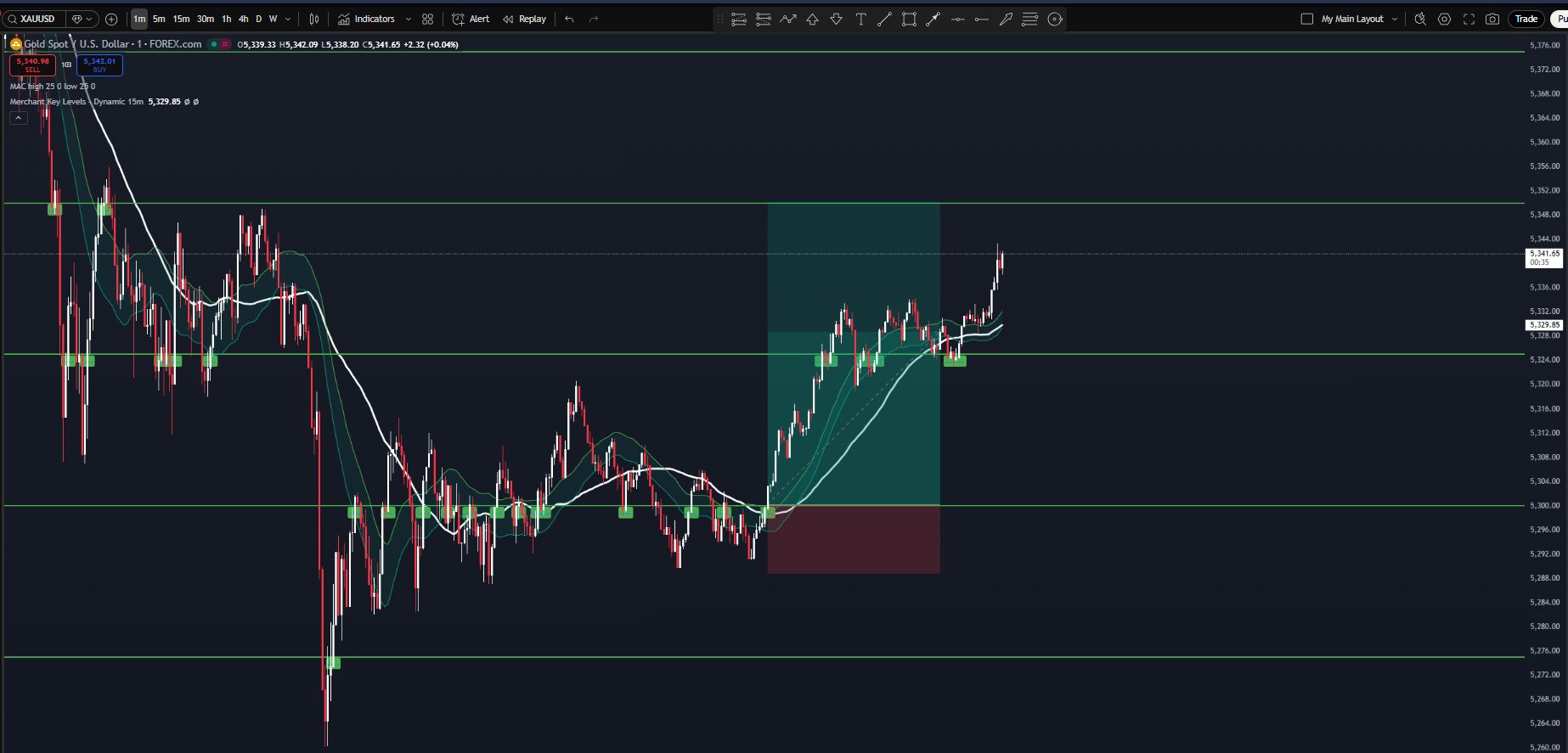
Task: Select the Arrow Up marker tool
Action: tap(812, 19)
